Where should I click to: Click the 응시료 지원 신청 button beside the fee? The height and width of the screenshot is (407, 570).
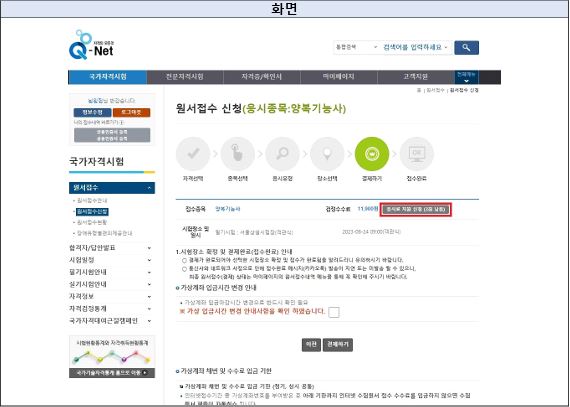point(416,210)
